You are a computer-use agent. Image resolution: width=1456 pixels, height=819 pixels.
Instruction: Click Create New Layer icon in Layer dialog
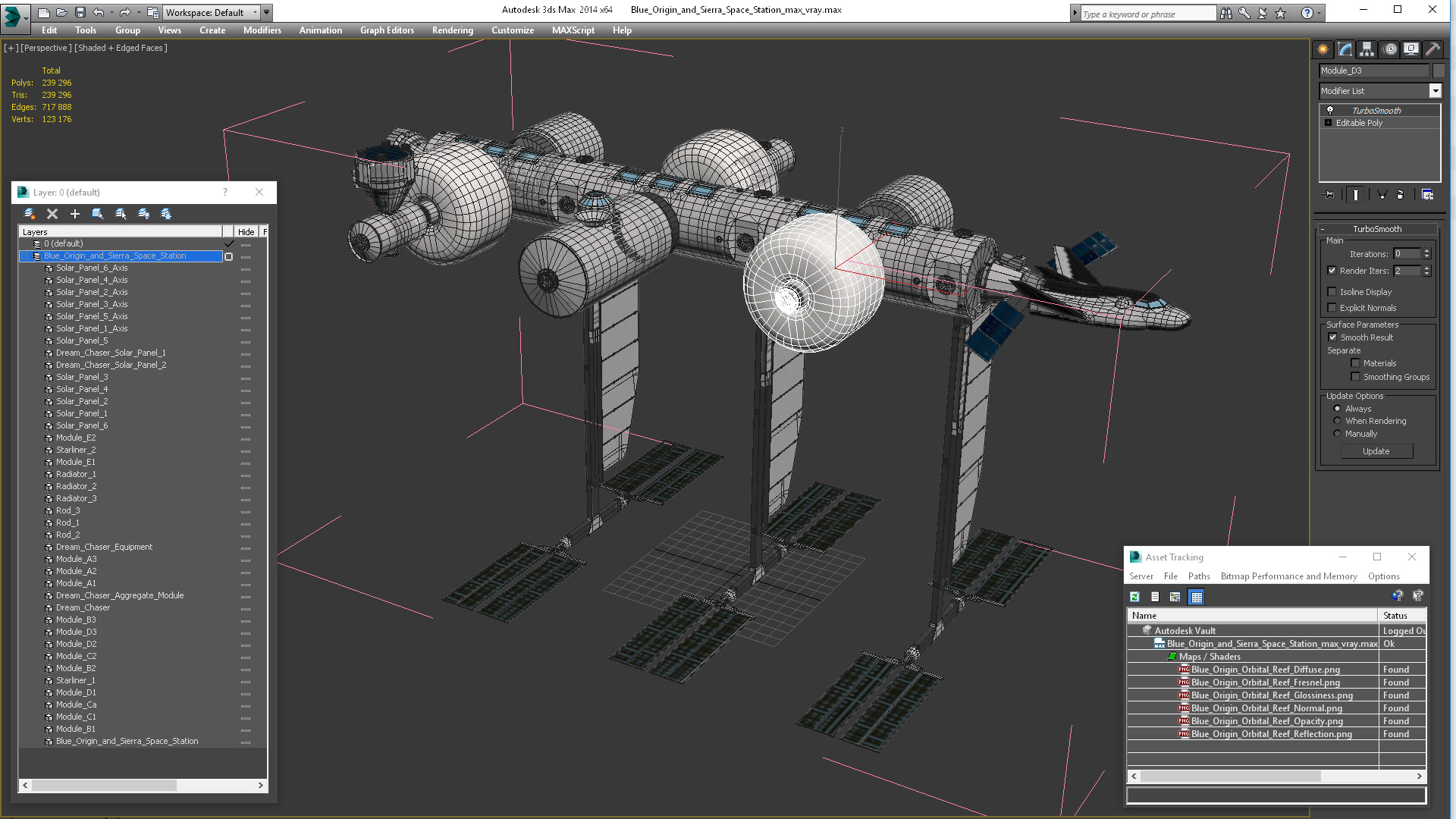click(x=30, y=214)
